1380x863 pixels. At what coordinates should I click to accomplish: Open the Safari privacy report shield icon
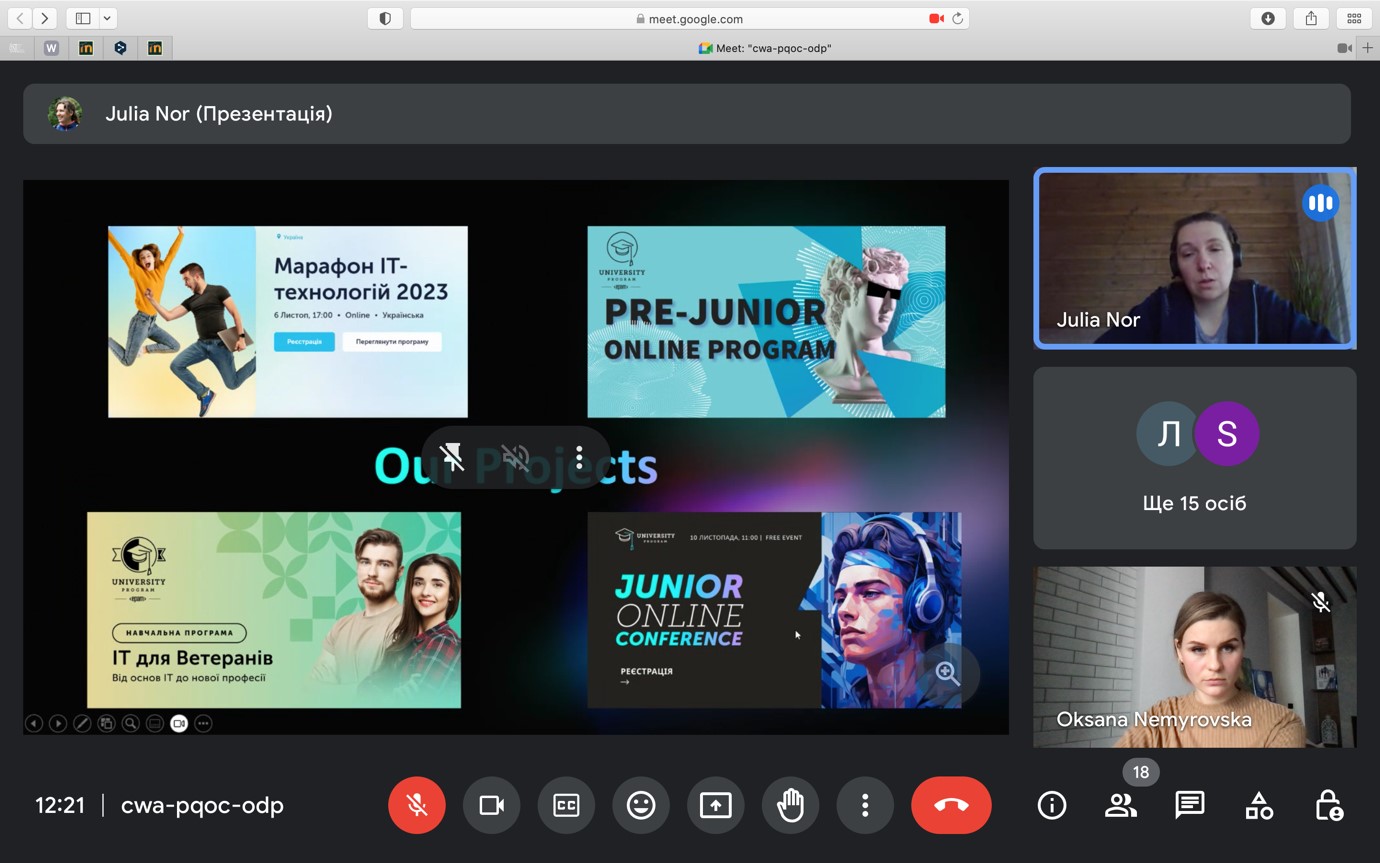coord(385,18)
